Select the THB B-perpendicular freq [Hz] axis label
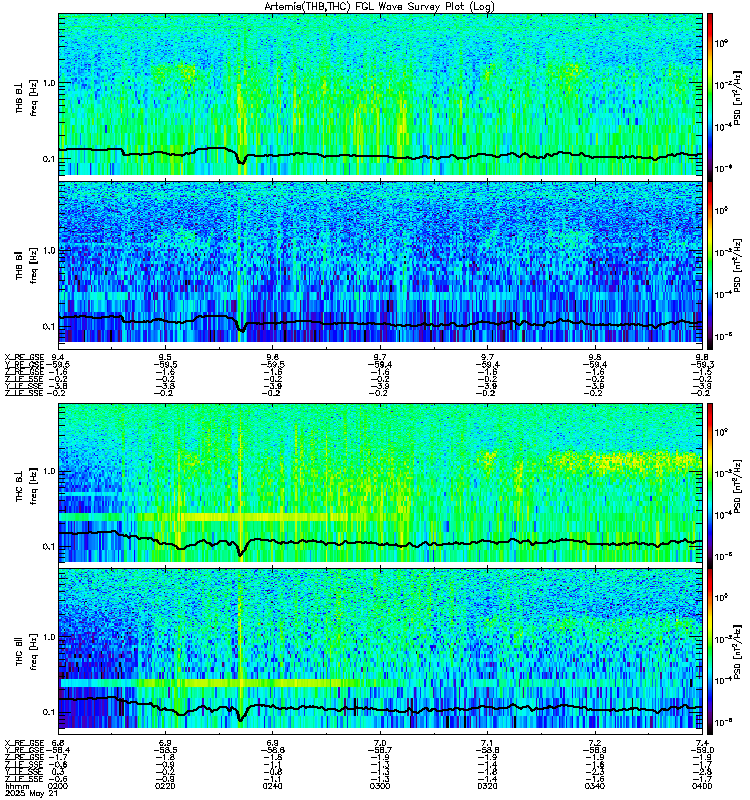This screenshot has width=750, height=800. (34, 98)
